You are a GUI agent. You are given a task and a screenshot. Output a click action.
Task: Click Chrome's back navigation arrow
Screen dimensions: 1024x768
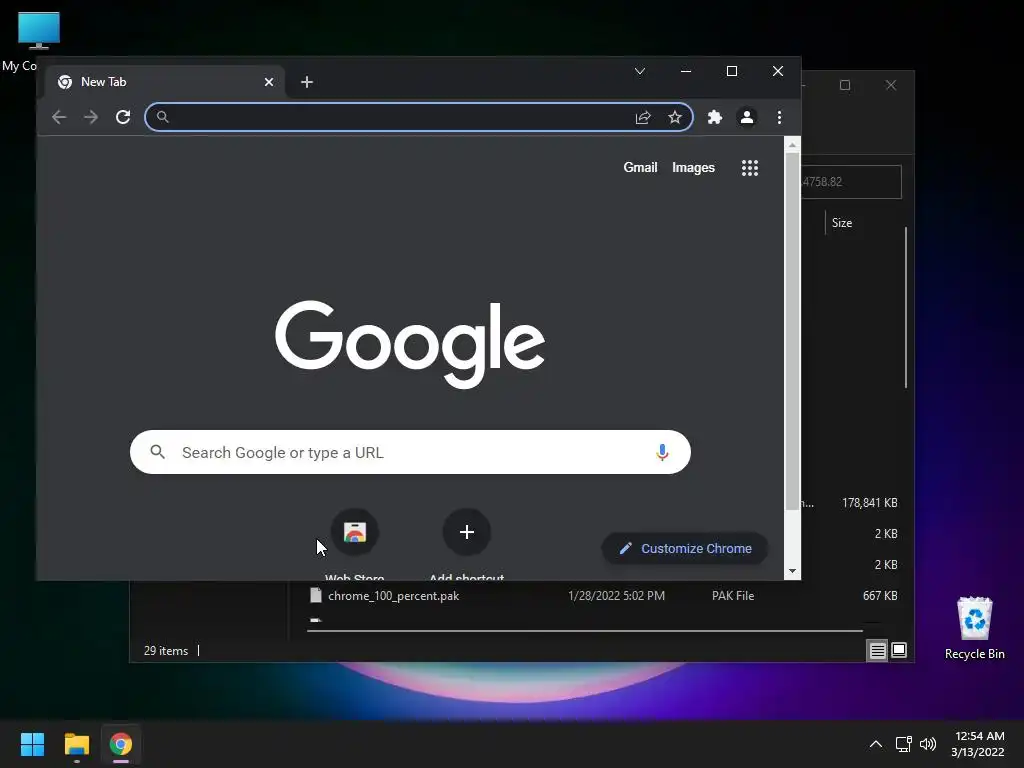[x=59, y=117]
